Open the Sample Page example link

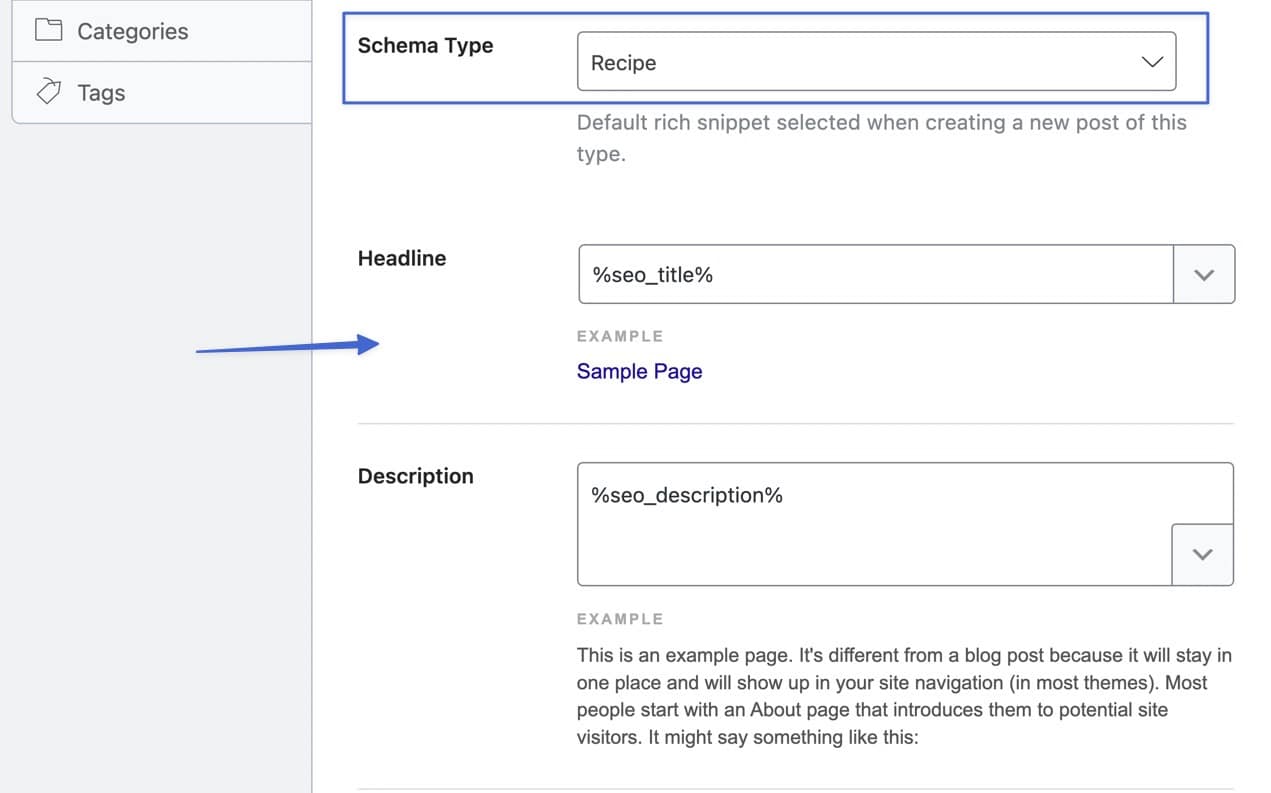tap(639, 372)
